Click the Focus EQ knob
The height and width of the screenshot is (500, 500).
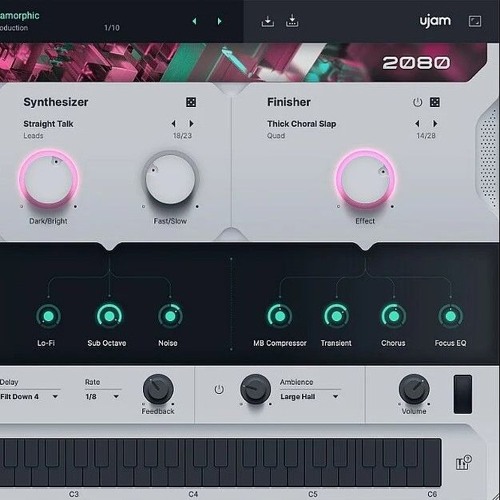click(451, 316)
